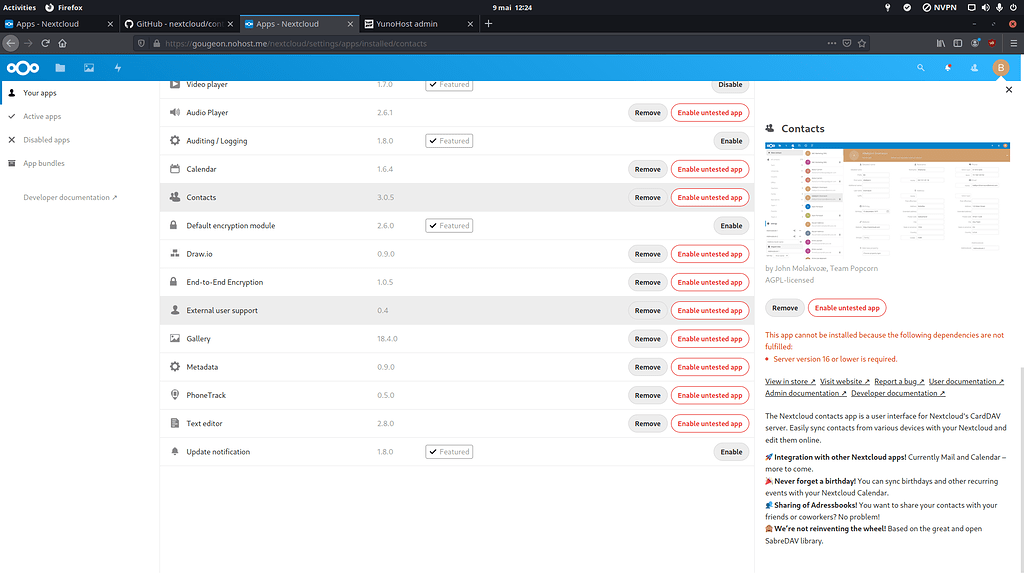Click the PhoneTrack app row icon
This screenshot has width=1024, height=576.
pos(174,394)
